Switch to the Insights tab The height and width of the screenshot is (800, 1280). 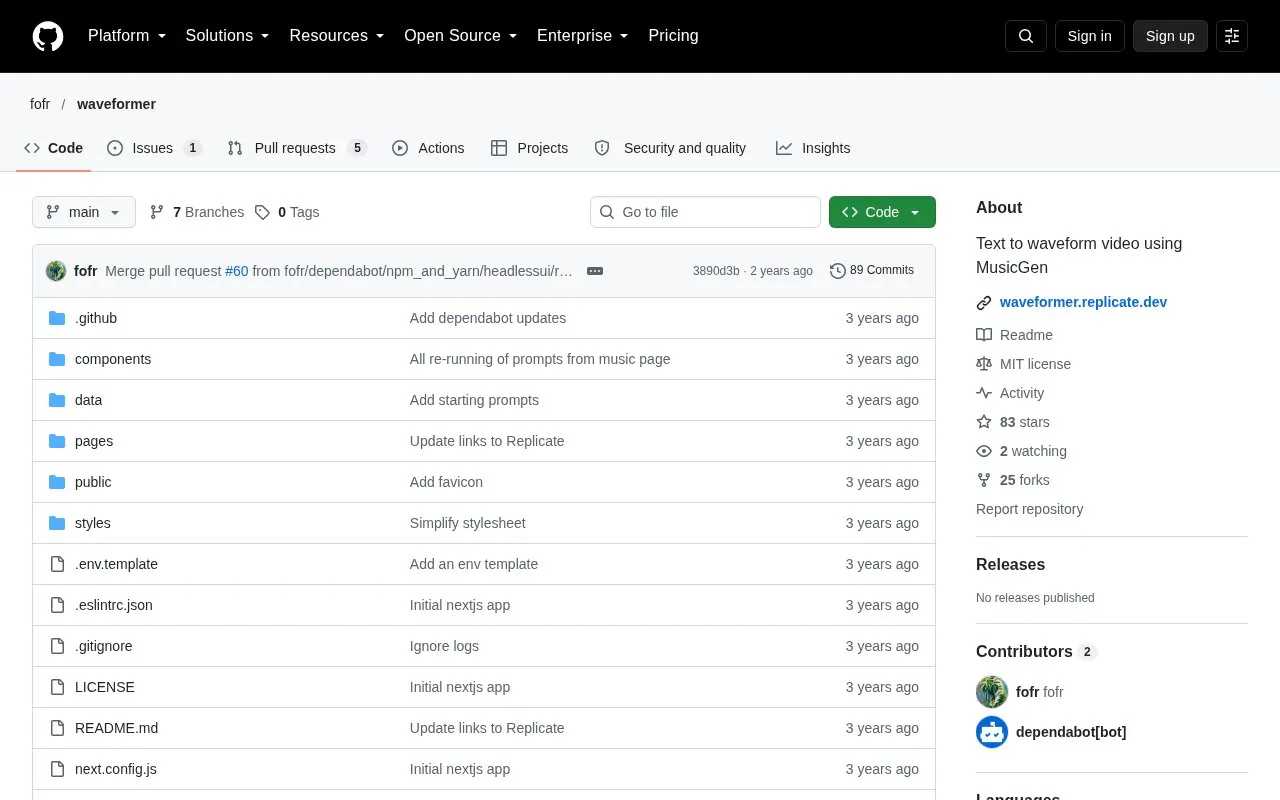pyautogui.click(x=813, y=148)
